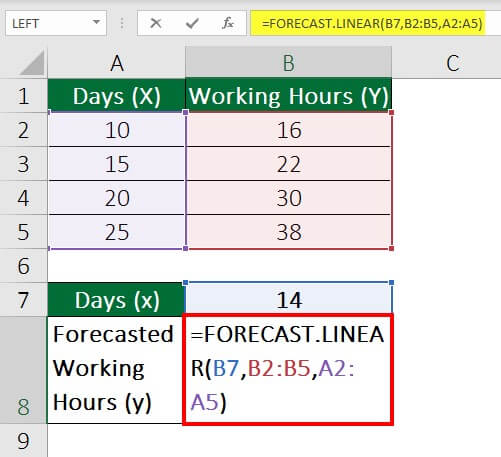Select all cells with corner triangle
The image size is (501, 457).
click(32, 63)
